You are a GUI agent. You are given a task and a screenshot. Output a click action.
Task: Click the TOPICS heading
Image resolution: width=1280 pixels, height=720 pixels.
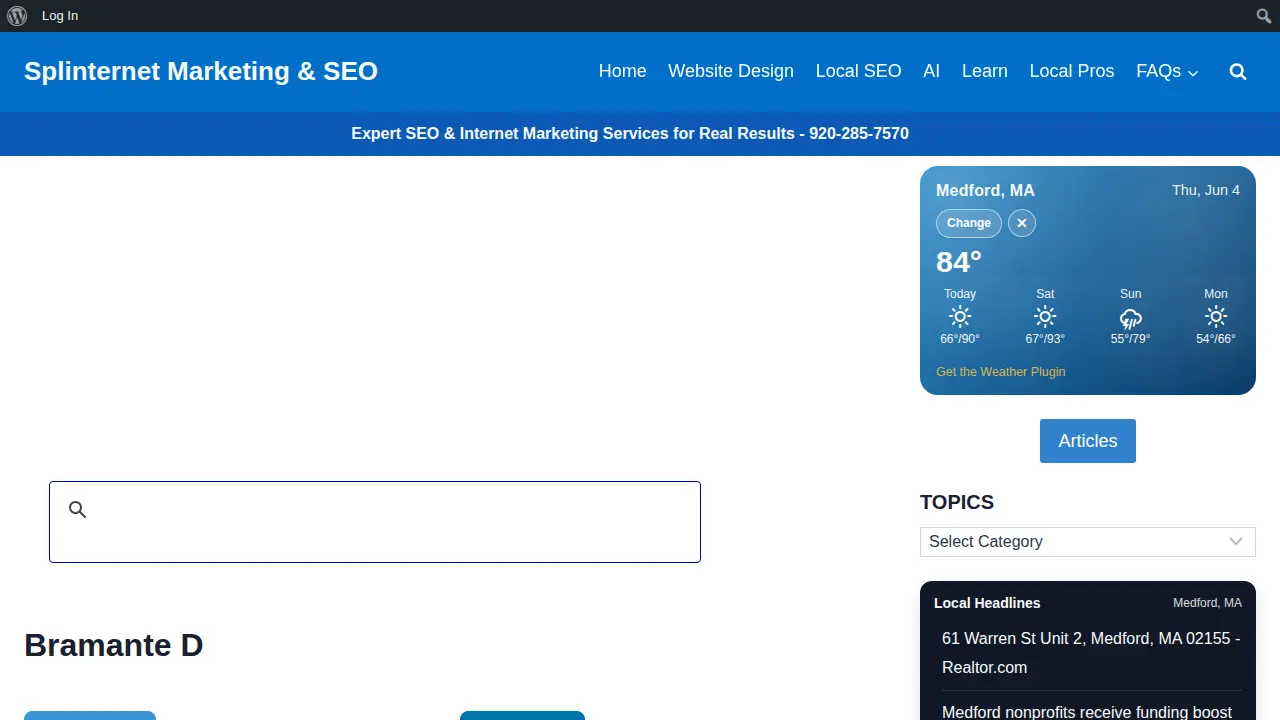click(957, 503)
